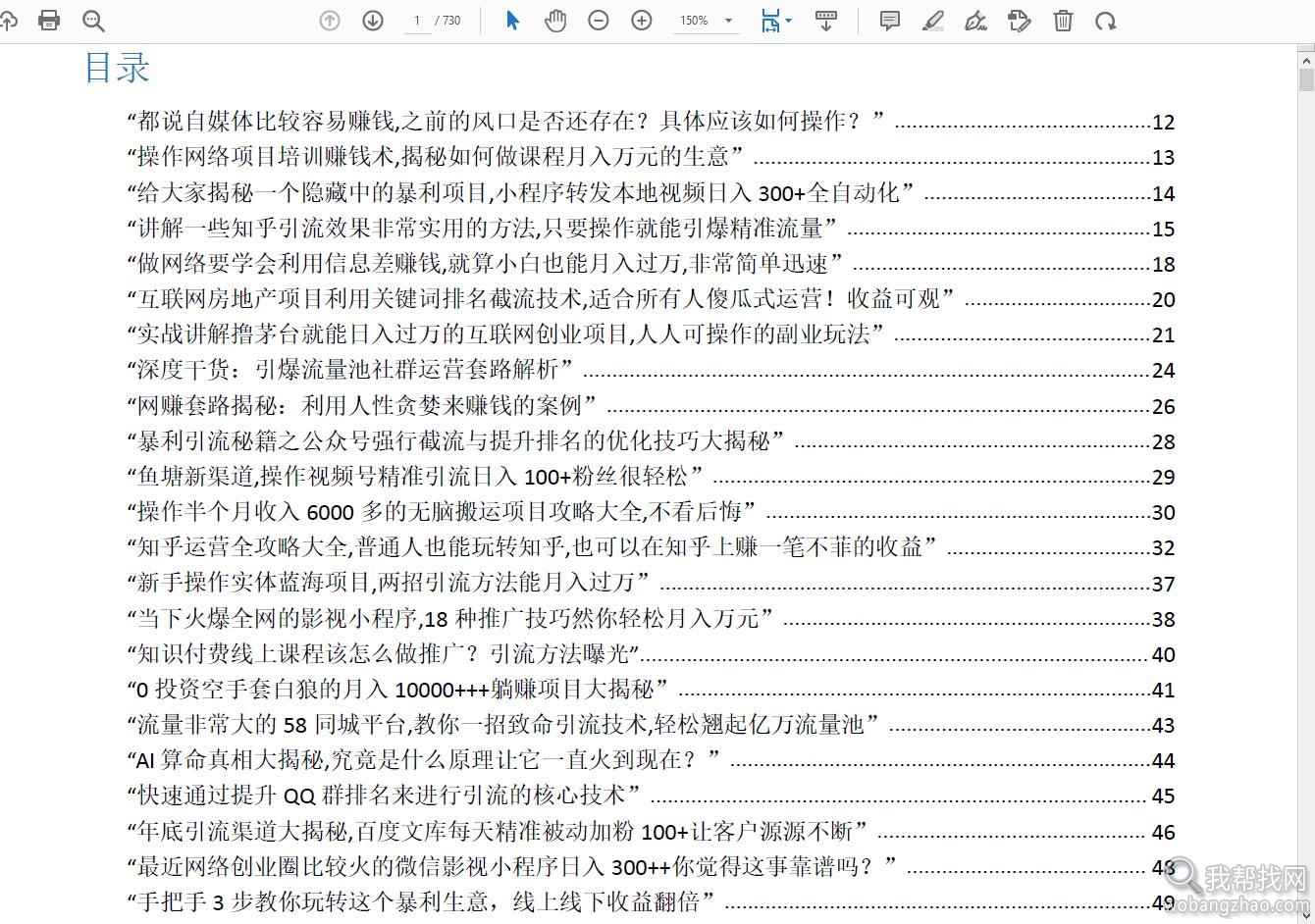
Task: Click the stamp edit tool icon
Action: pyautogui.click(x=1020, y=20)
